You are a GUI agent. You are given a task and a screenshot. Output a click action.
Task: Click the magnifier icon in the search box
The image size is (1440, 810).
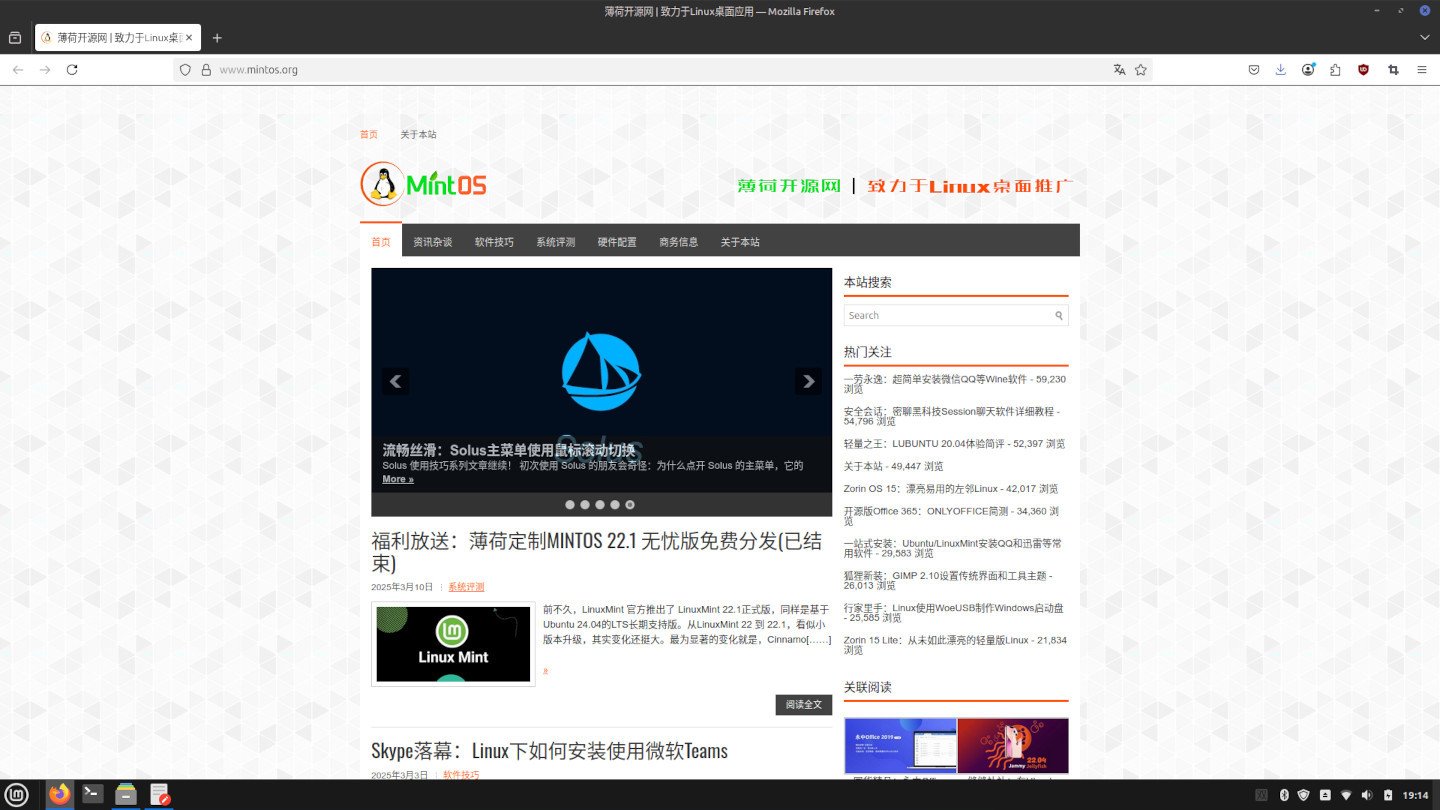[1059, 316]
